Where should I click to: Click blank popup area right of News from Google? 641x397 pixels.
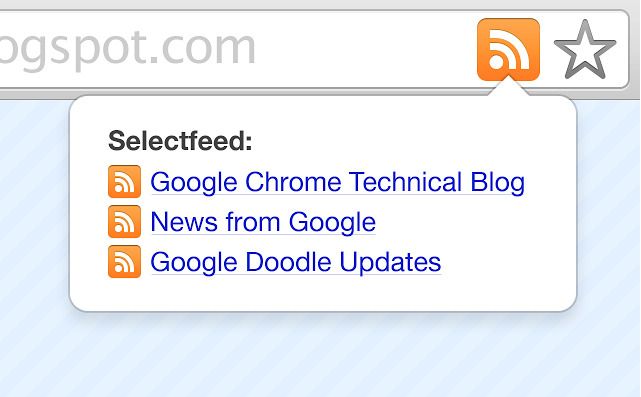(470, 222)
